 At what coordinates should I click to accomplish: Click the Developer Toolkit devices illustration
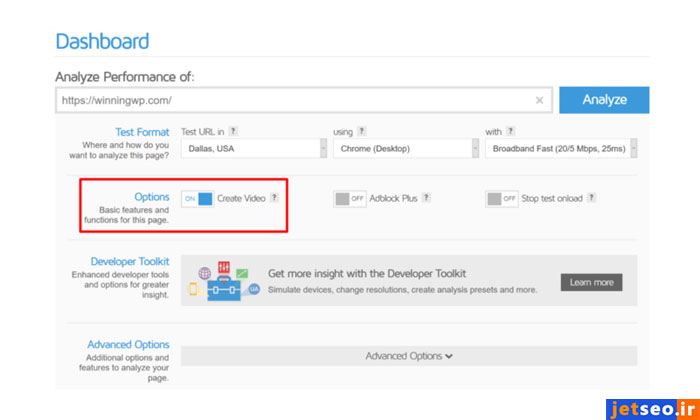[226, 281]
